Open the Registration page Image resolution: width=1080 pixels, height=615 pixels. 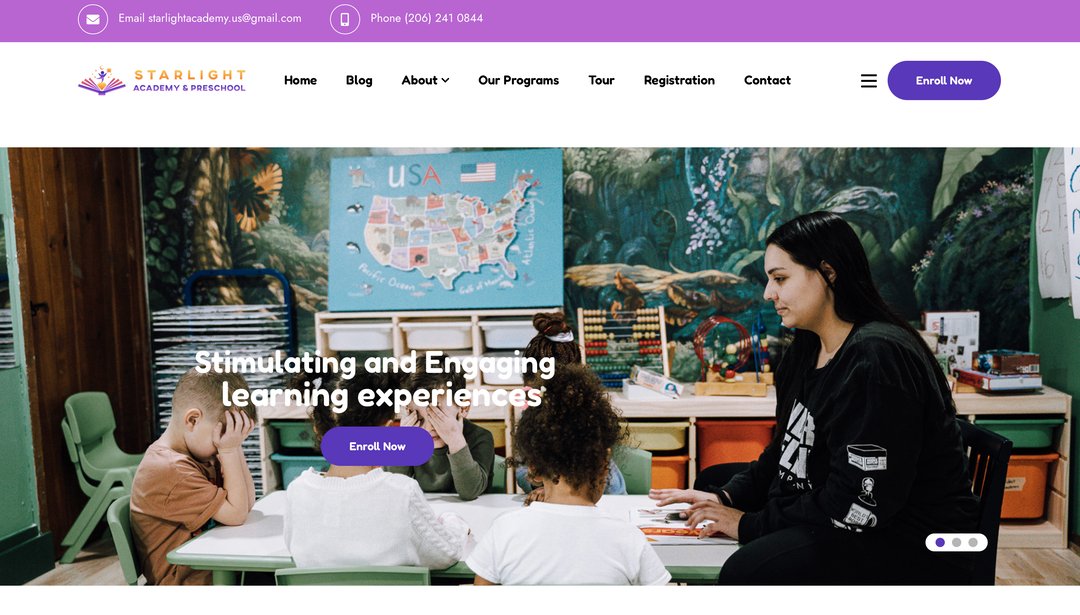coord(679,81)
